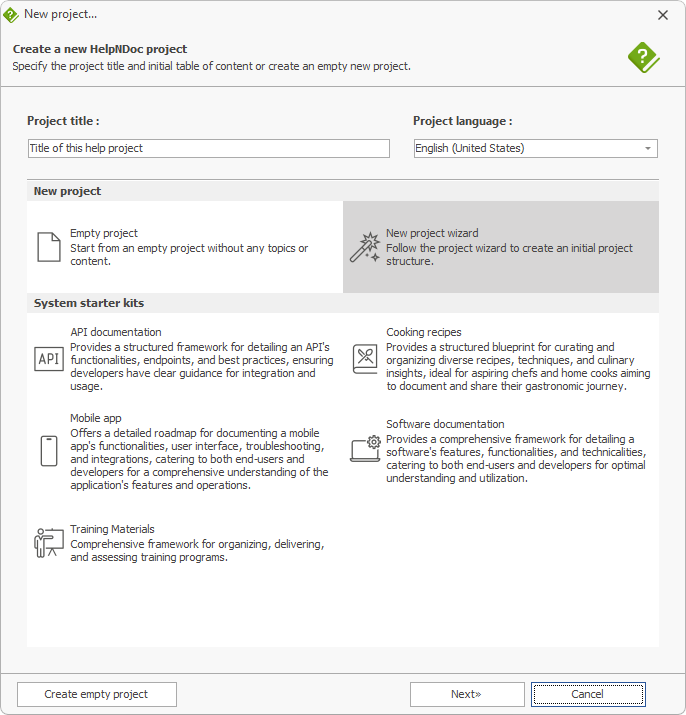Pick the Training Materials presenter icon
The width and height of the screenshot is (686, 715).
pos(49,542)
